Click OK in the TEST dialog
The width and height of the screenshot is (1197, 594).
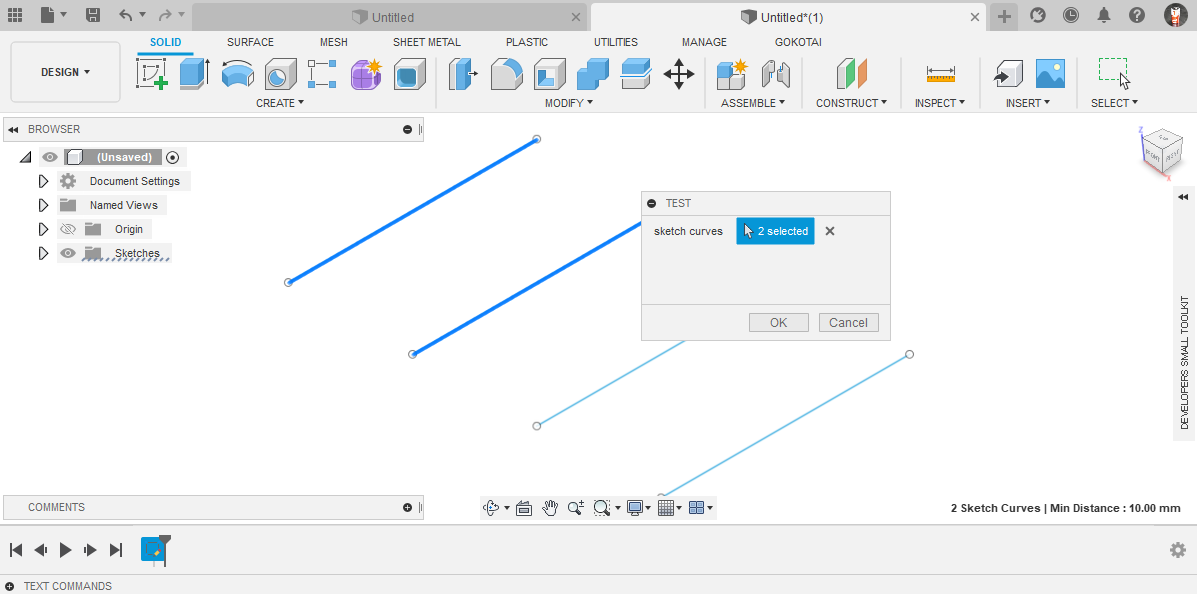(779, 322)
